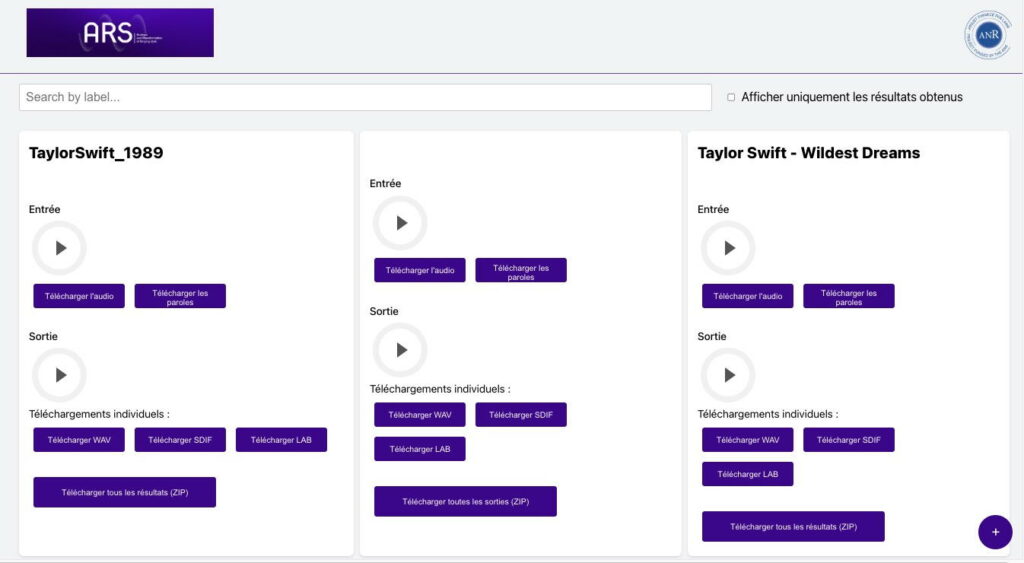Télécharger SDIF in TaylorSwift_1989 card
Screen dimensions: 1024x563
pos(180,440)
